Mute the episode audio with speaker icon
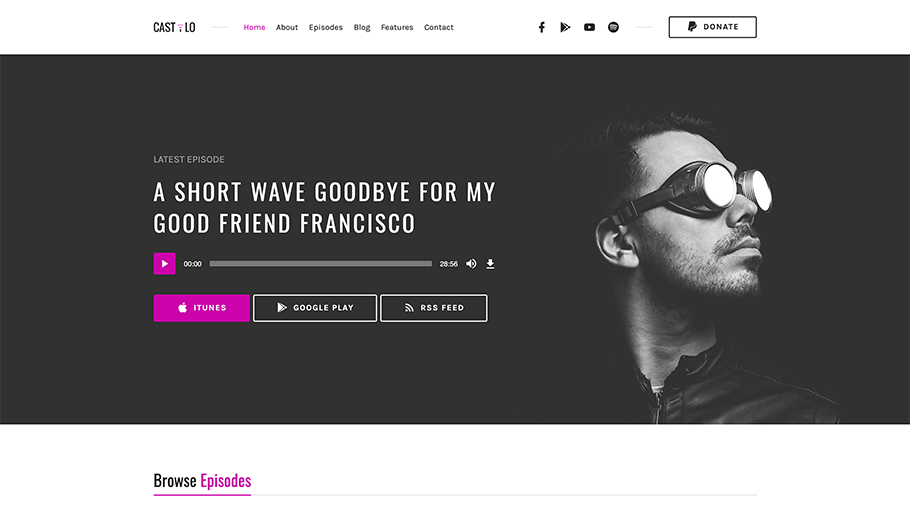This screenshot has width=910, height=506. tap(471, 263)
